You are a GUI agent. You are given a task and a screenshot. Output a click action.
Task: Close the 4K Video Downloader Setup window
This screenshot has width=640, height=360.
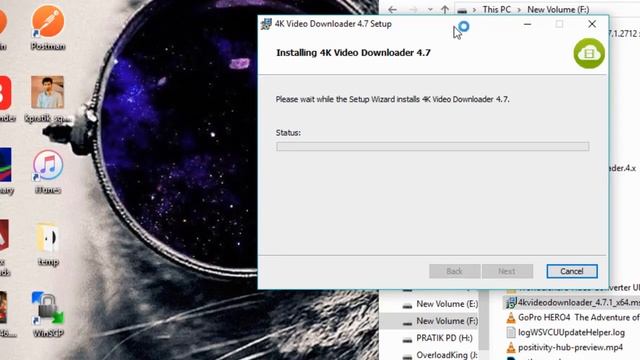click(592, 24)
